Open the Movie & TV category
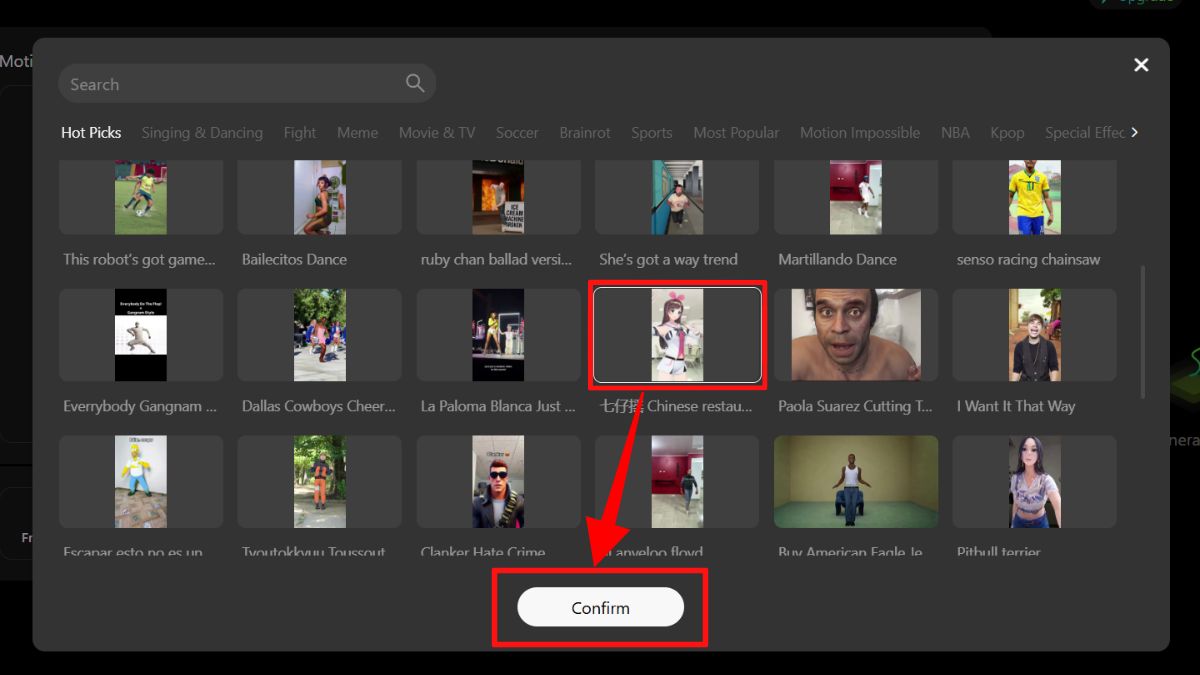Viewport: 1200px width, 675px height. (437, 132)
